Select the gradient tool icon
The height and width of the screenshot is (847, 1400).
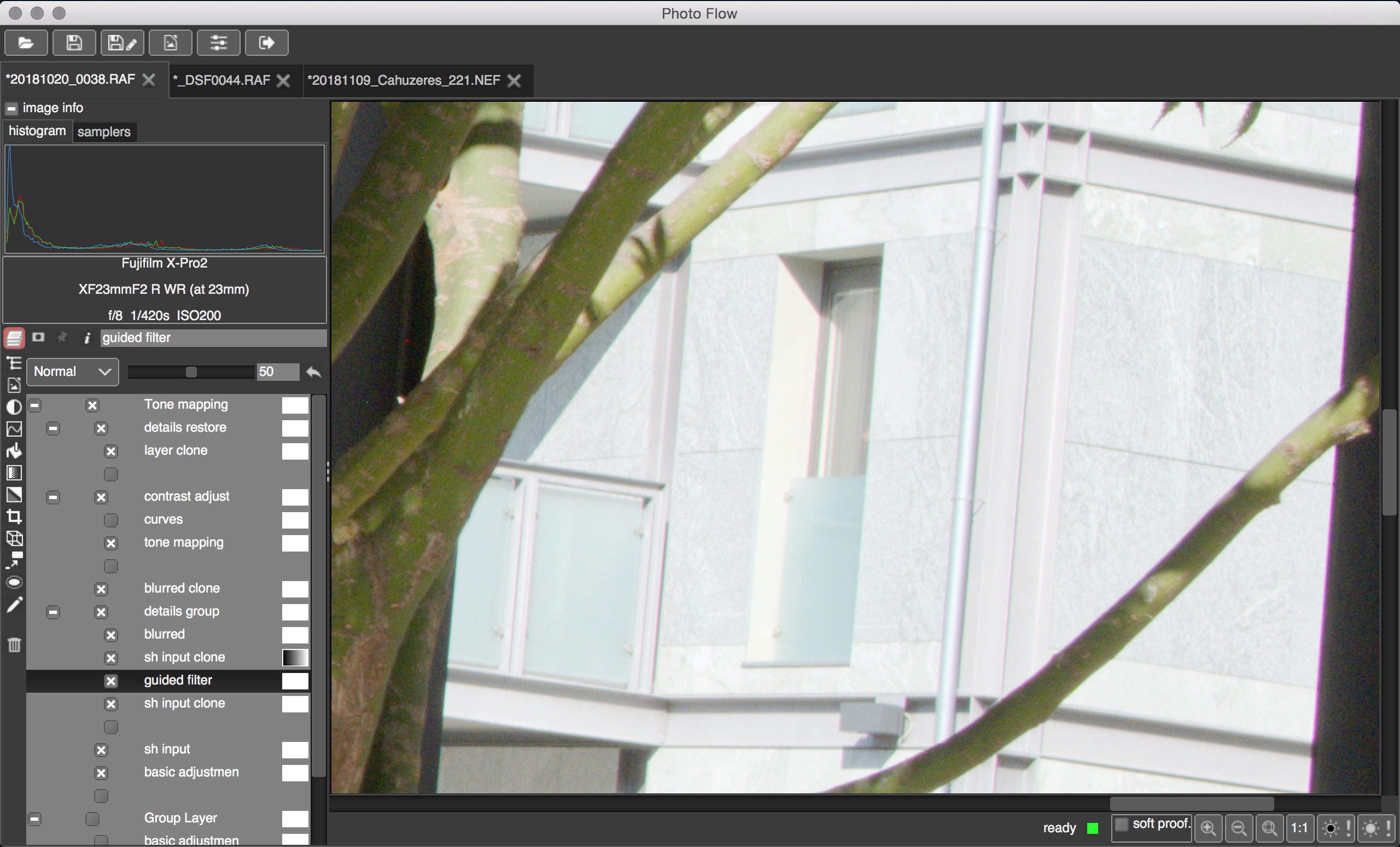(x=14, y=472)
